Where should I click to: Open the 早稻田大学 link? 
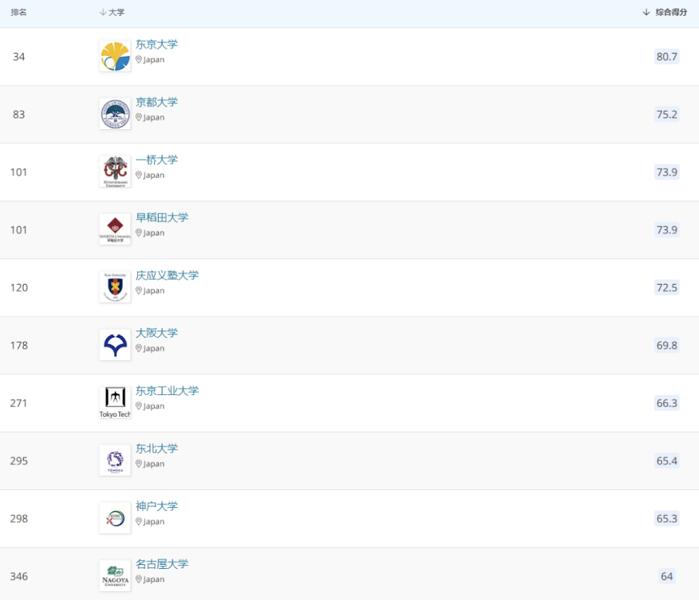(162, 218)
